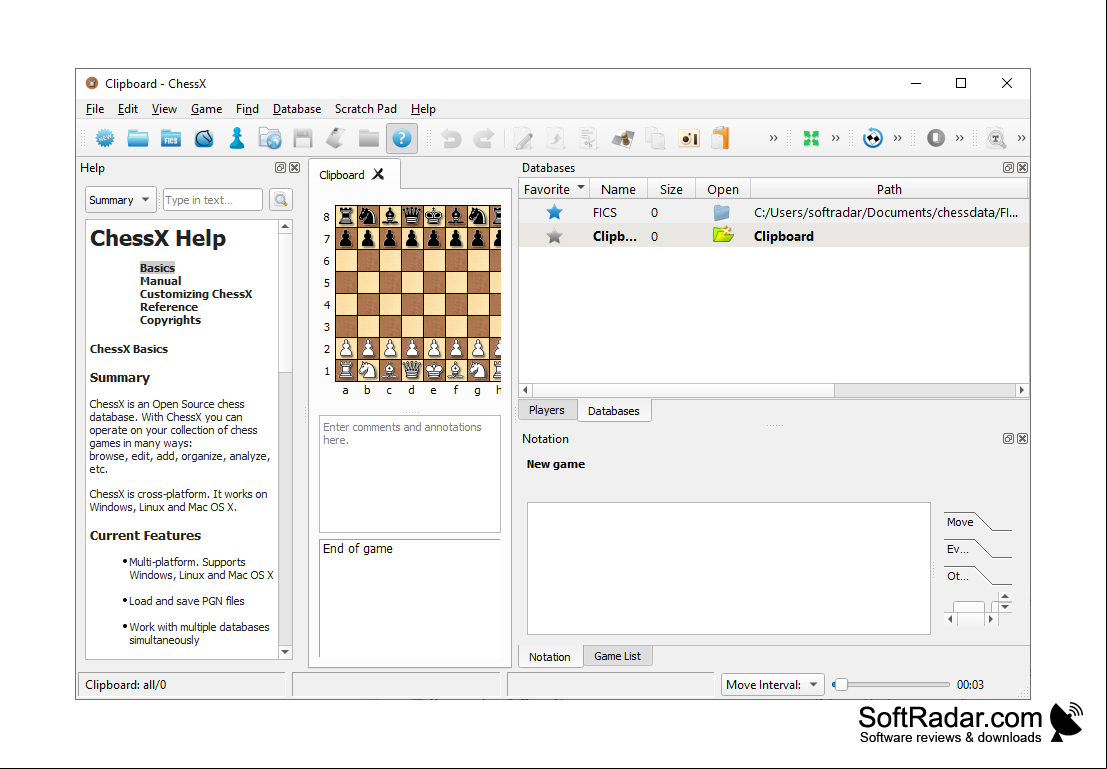The height and width of the screenshot is (769, 1107).
Task: Click the Help panel scroll down arrow
Action: pyautogui.click(x=285, y=652)
